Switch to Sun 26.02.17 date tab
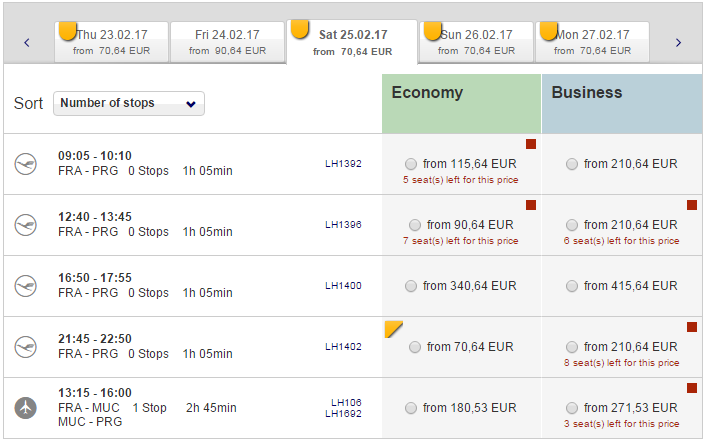The width and height of the screenshot is (712, 445). [477, 42]
